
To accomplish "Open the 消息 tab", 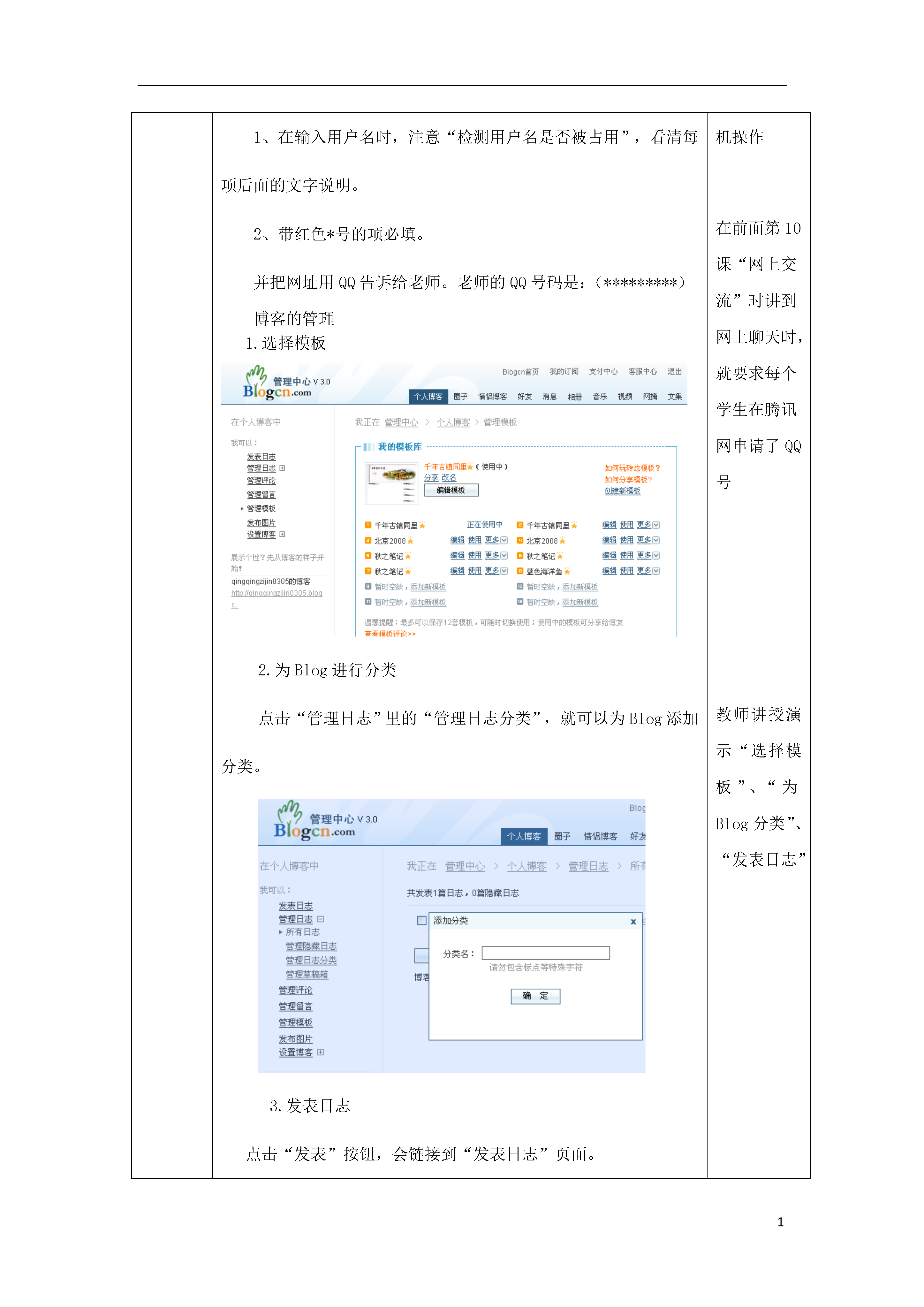I will click(549, 397).
